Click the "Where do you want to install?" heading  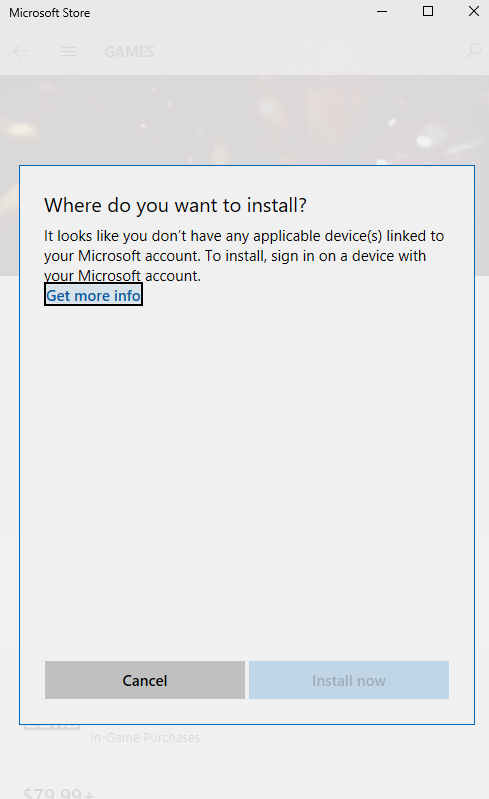click(175, 205)
